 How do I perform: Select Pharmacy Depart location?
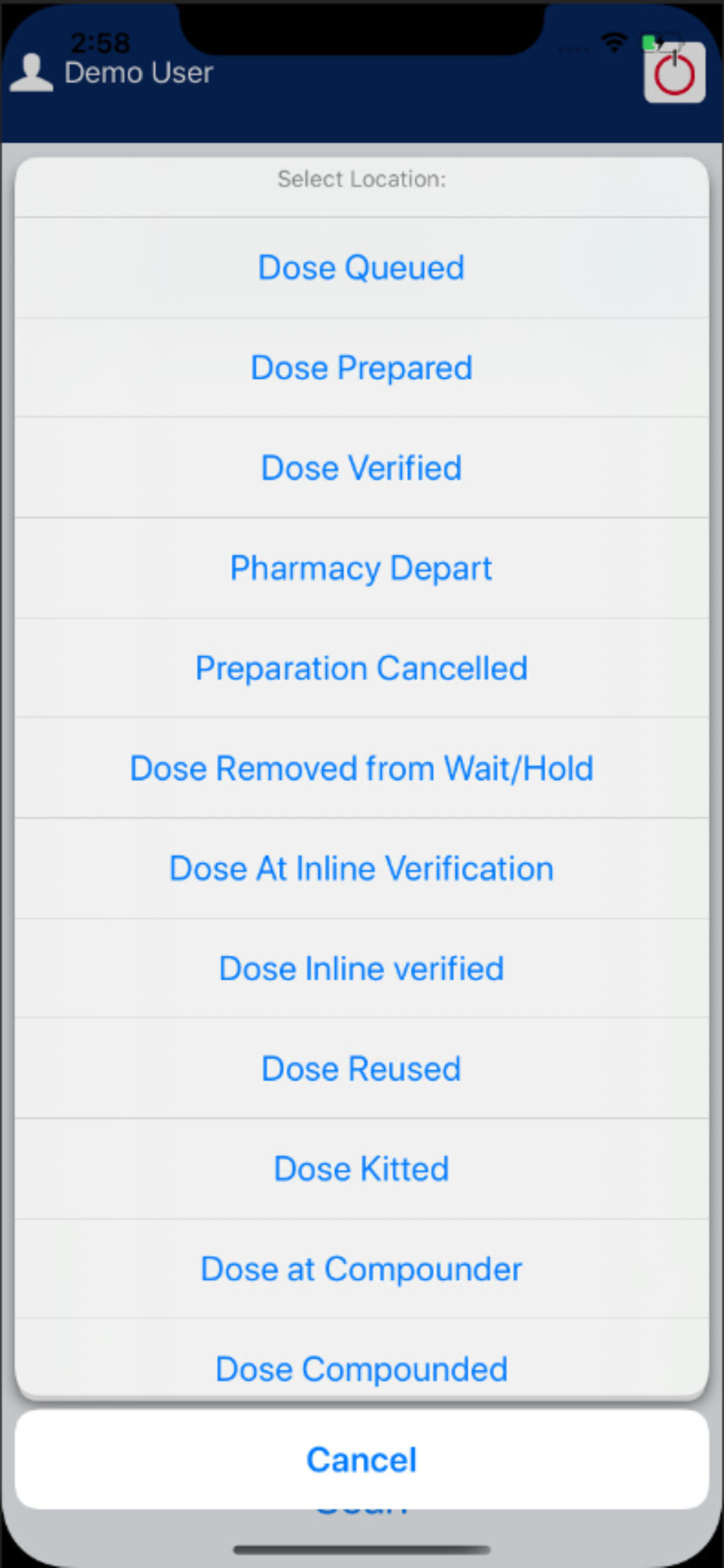361,568
